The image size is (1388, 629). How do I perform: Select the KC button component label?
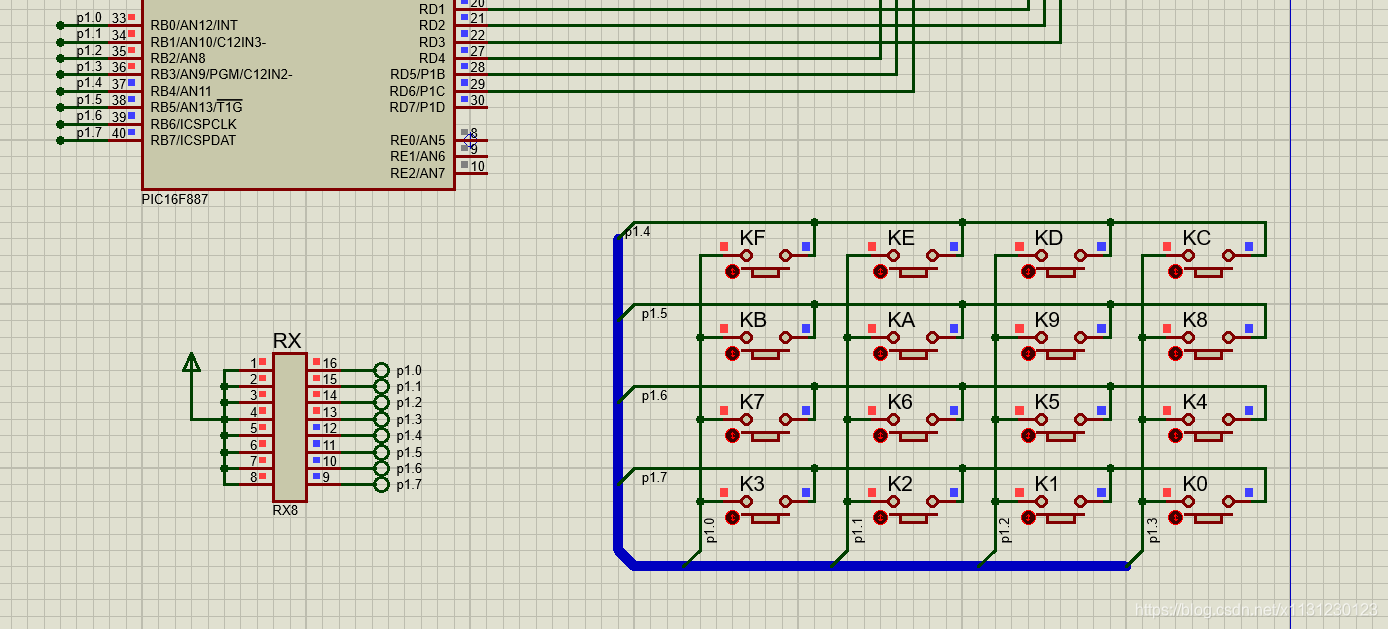pyautogui.click(x=1196, y=238)
